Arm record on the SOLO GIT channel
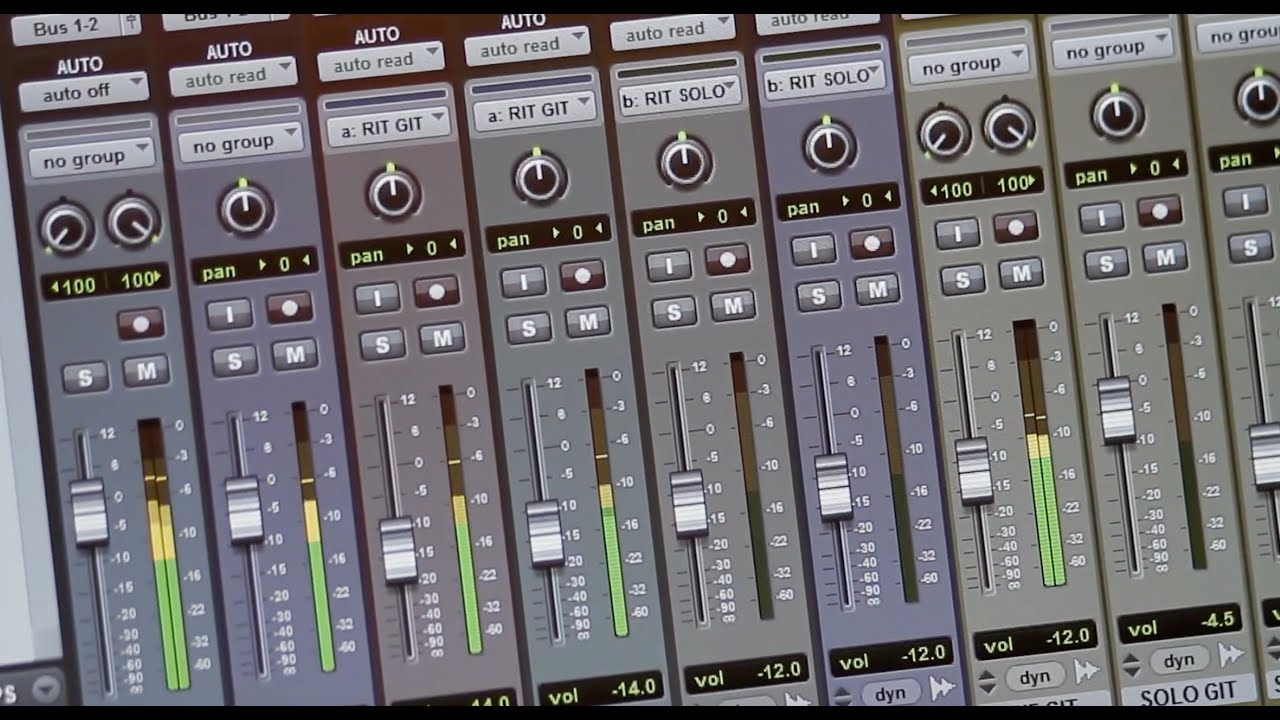Image resolution: width=1280 pixels, height=720 pixels. click(x=1158, y=211)
